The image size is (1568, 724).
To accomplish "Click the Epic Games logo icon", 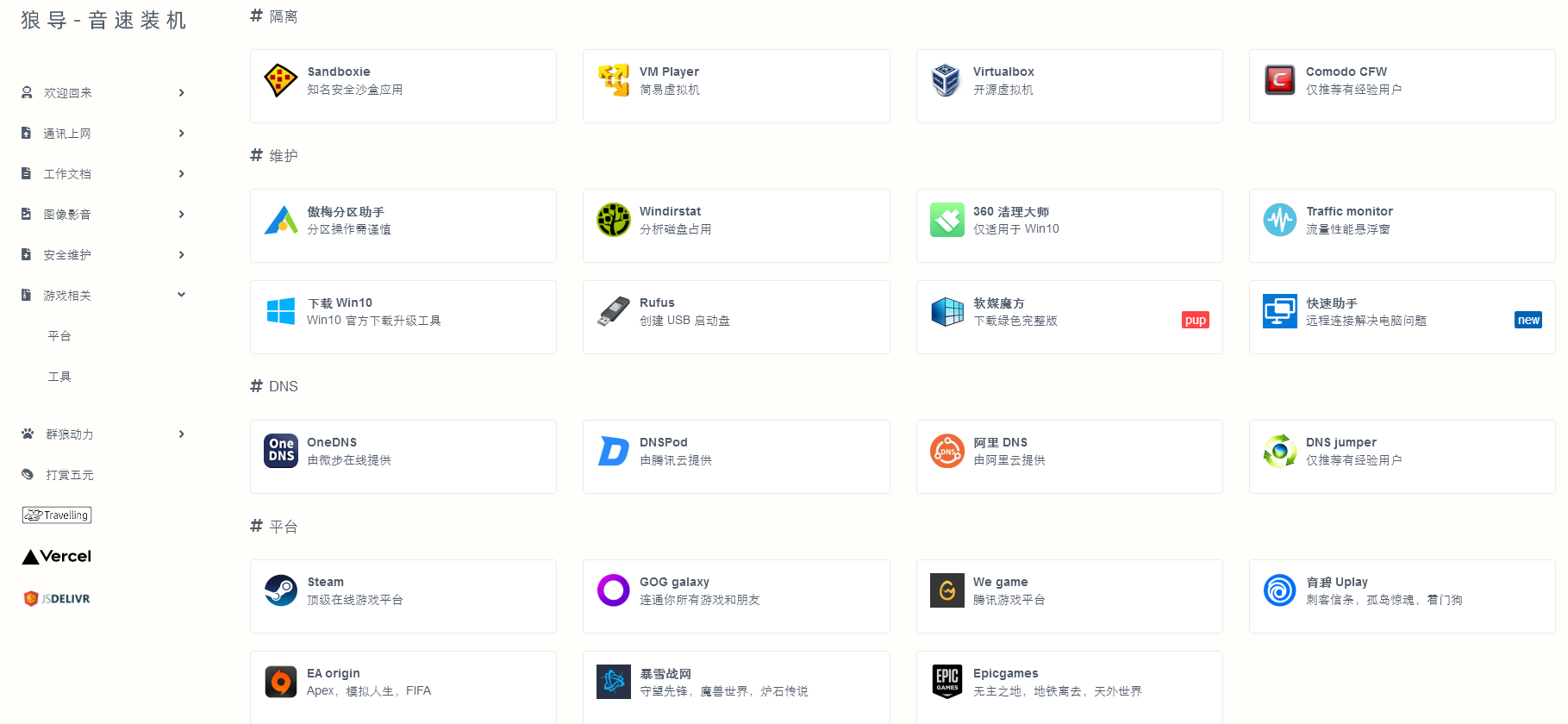I will (946, 682).
